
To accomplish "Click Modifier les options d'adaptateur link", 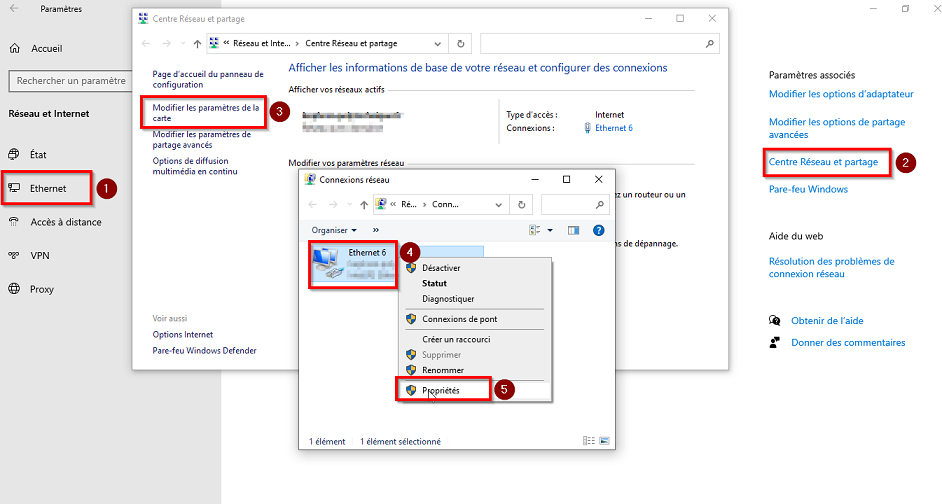I will coord(841,94).
